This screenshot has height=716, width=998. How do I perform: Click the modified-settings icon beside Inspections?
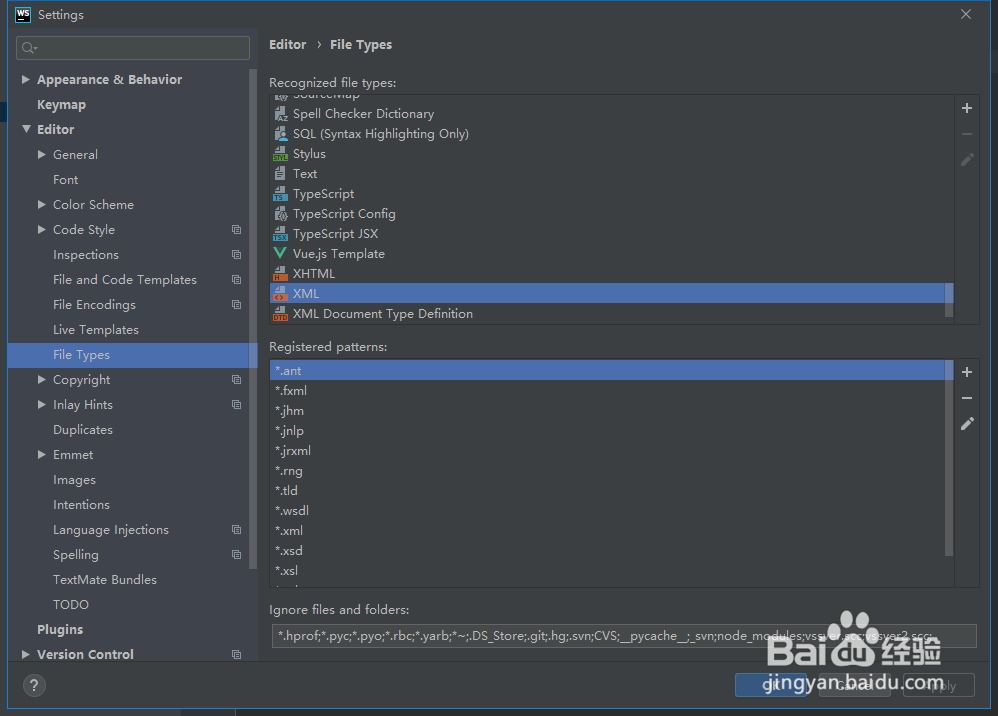236,254
